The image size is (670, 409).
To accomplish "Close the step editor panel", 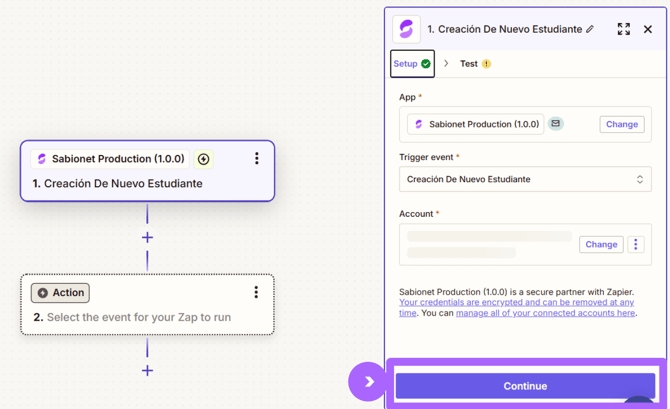I will point(648,29).
